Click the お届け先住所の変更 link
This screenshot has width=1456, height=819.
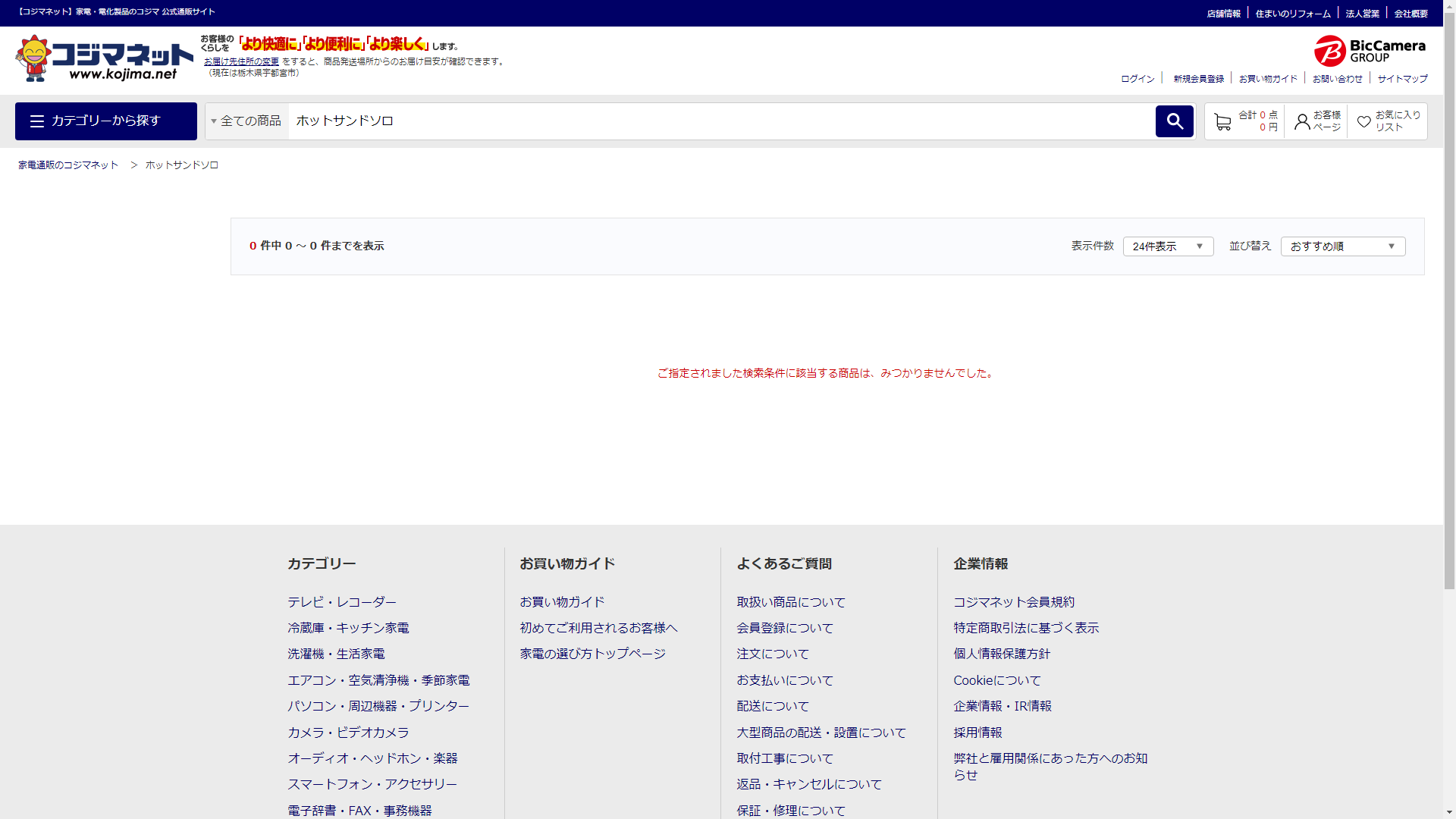pos(241,61)
